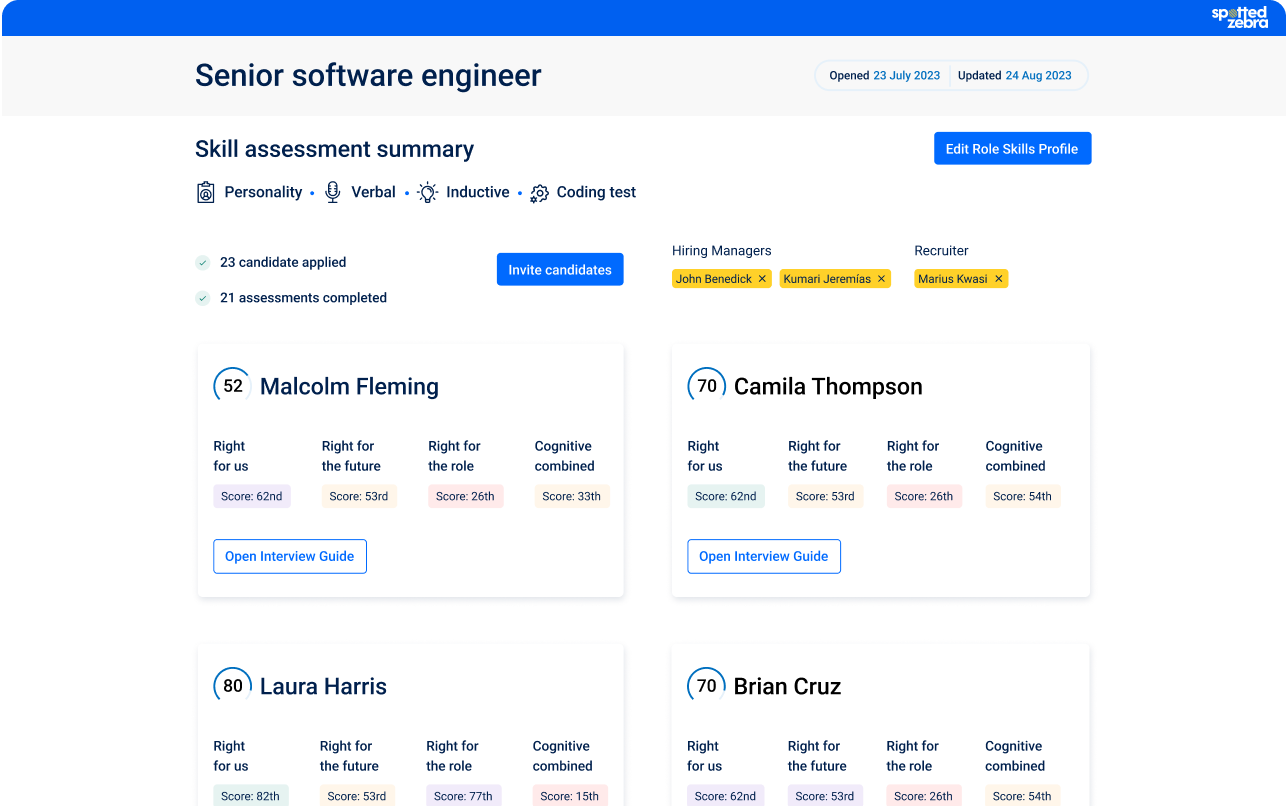Select Malcolm Fleming's Right for the role score badge
Viewport: 1287px width, 806px height.
(x=465, y=496)
